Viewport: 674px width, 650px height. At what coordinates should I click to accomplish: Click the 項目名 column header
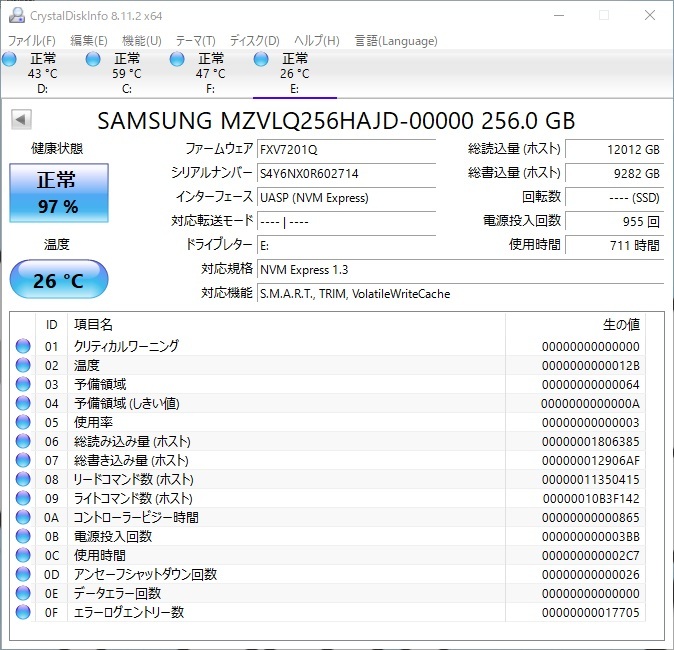point(93,324)
